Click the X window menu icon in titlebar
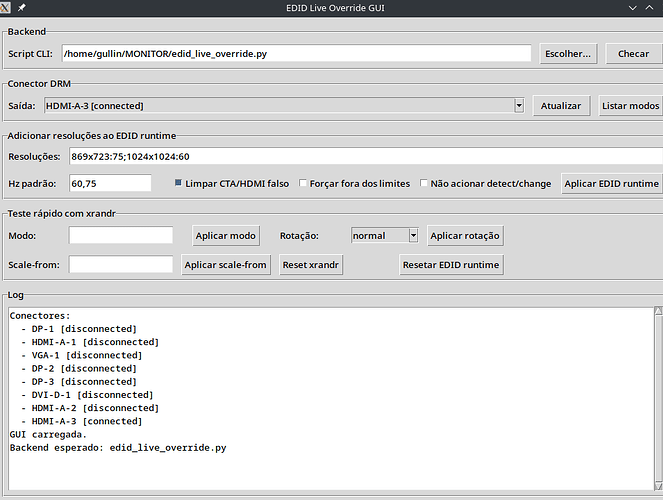This screenshot has width=663, height=500. pos(5,8)
